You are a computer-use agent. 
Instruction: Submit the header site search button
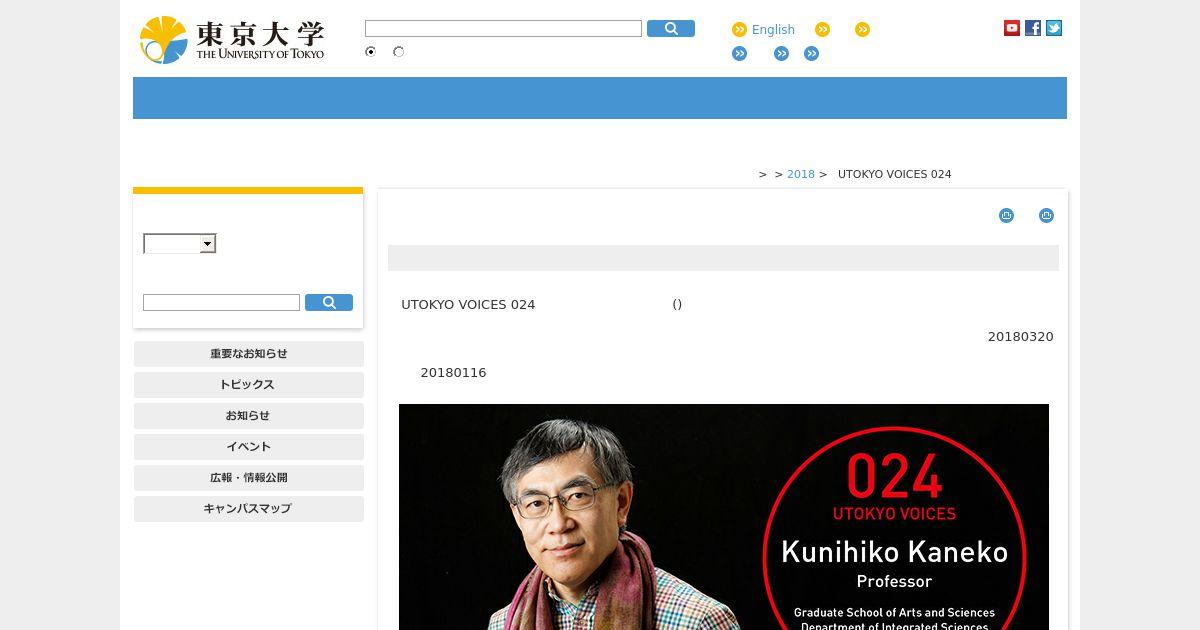(x=671, y=29)
